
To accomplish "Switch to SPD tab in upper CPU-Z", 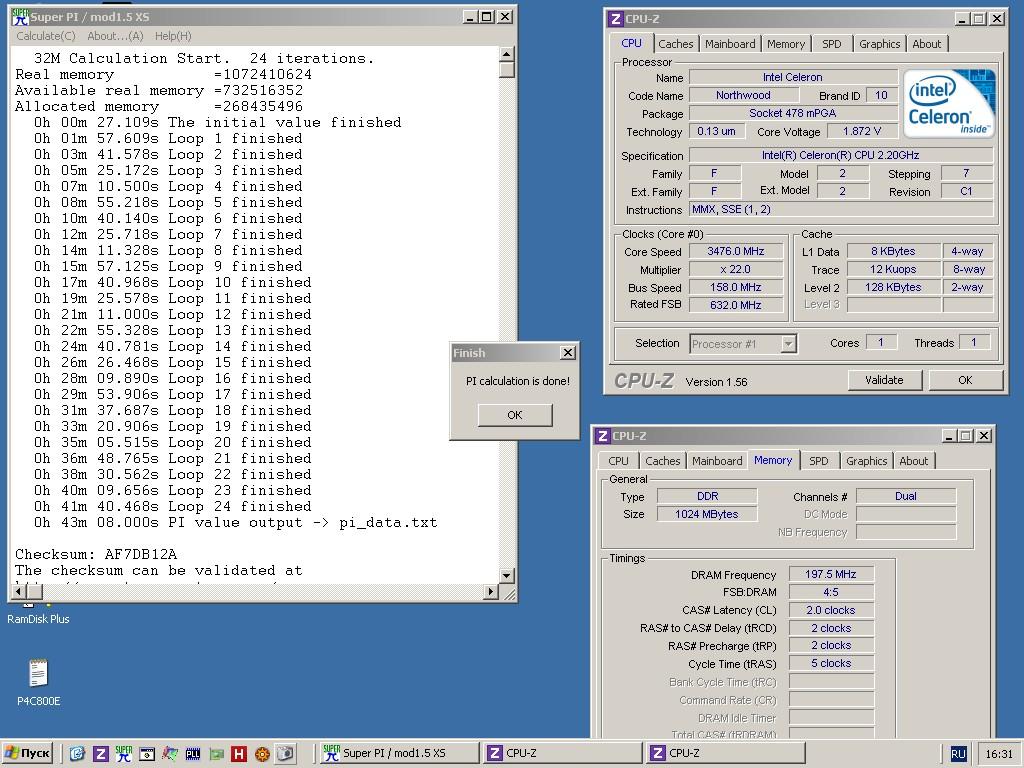I will tap(831, 44).
